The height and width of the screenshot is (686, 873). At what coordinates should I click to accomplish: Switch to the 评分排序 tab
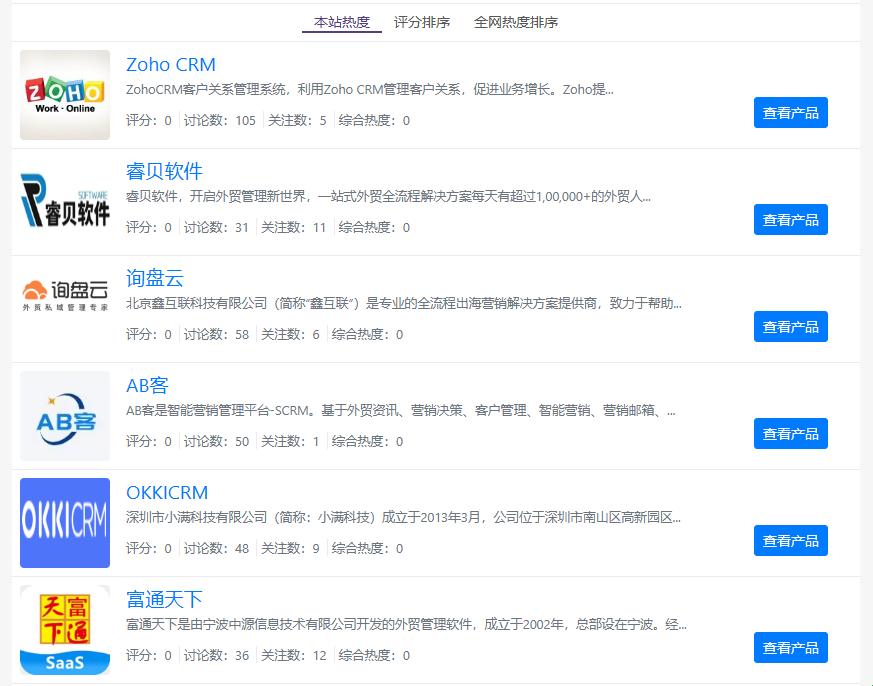point(421,22)
